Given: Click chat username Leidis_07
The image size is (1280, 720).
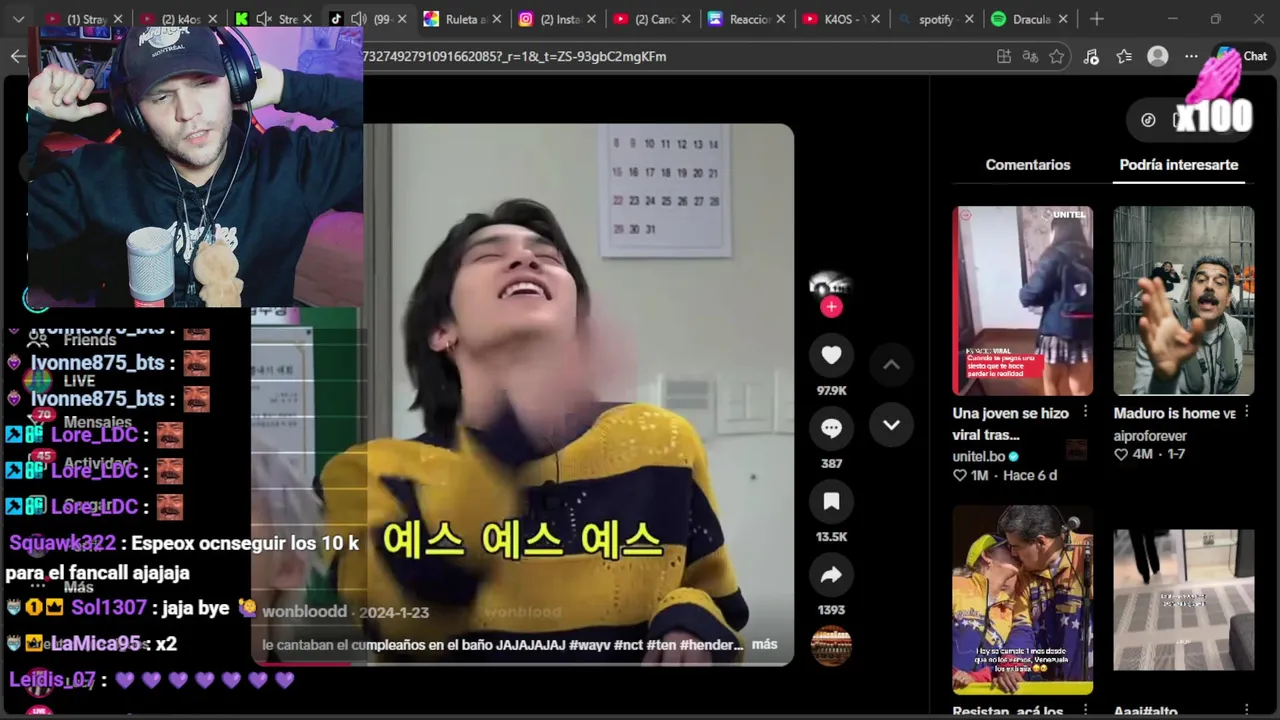Looking at the screenshot, I should tap(52, 680).
